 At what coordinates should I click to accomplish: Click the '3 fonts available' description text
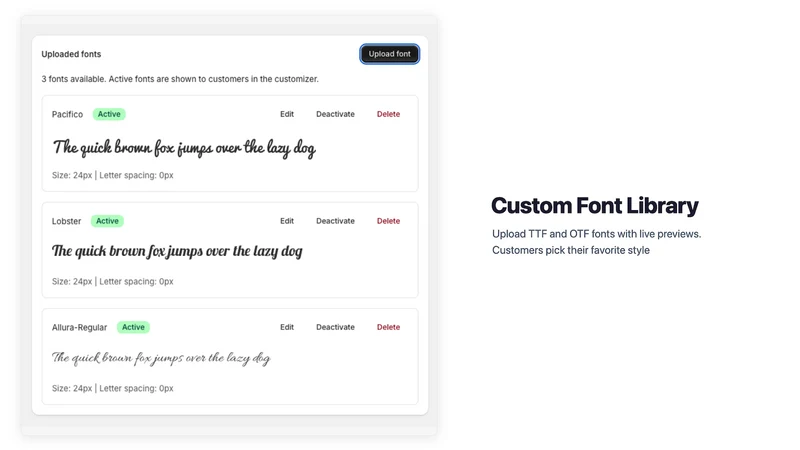coord(180,79)
